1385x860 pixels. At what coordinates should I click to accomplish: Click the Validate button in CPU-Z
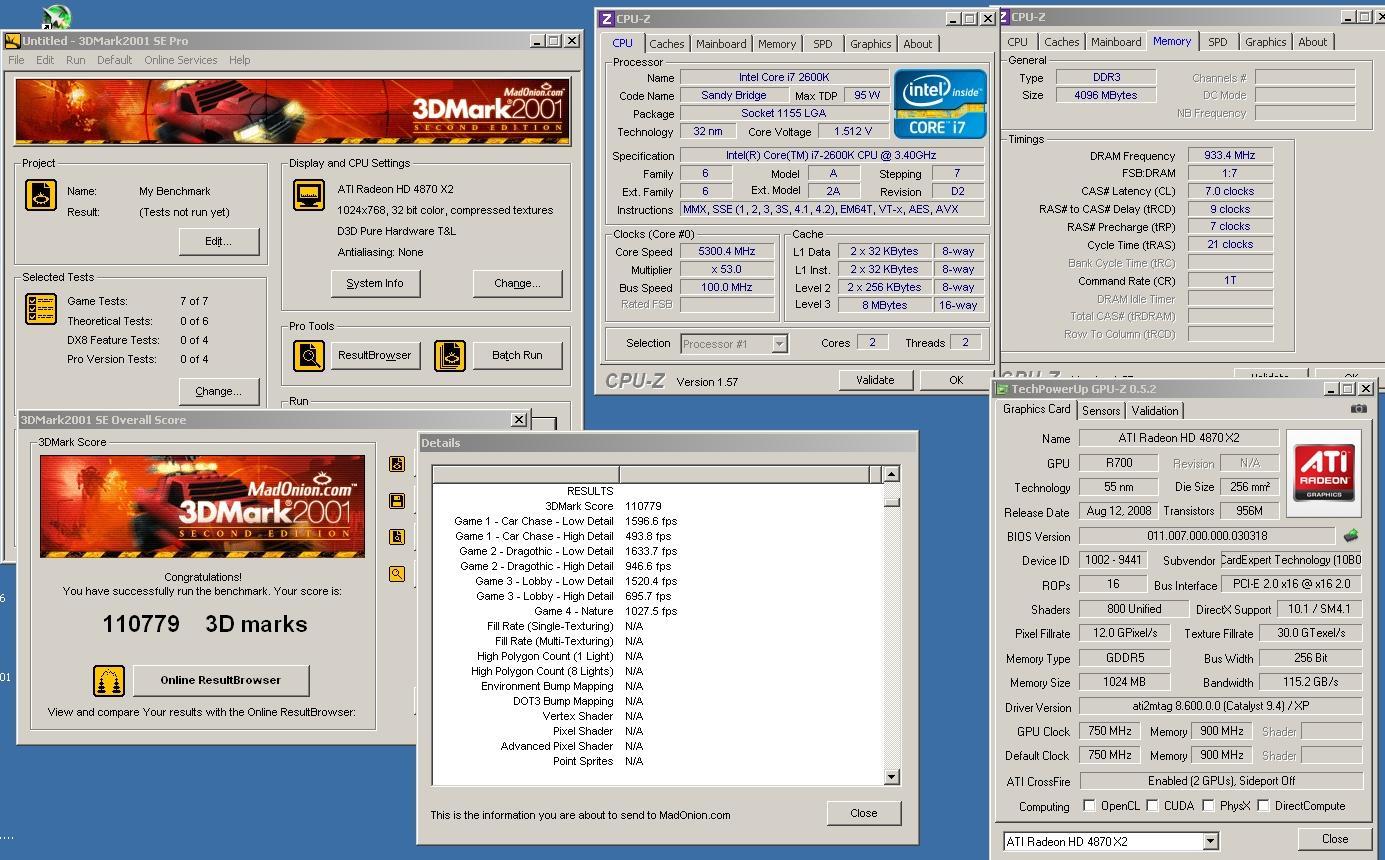875,380
